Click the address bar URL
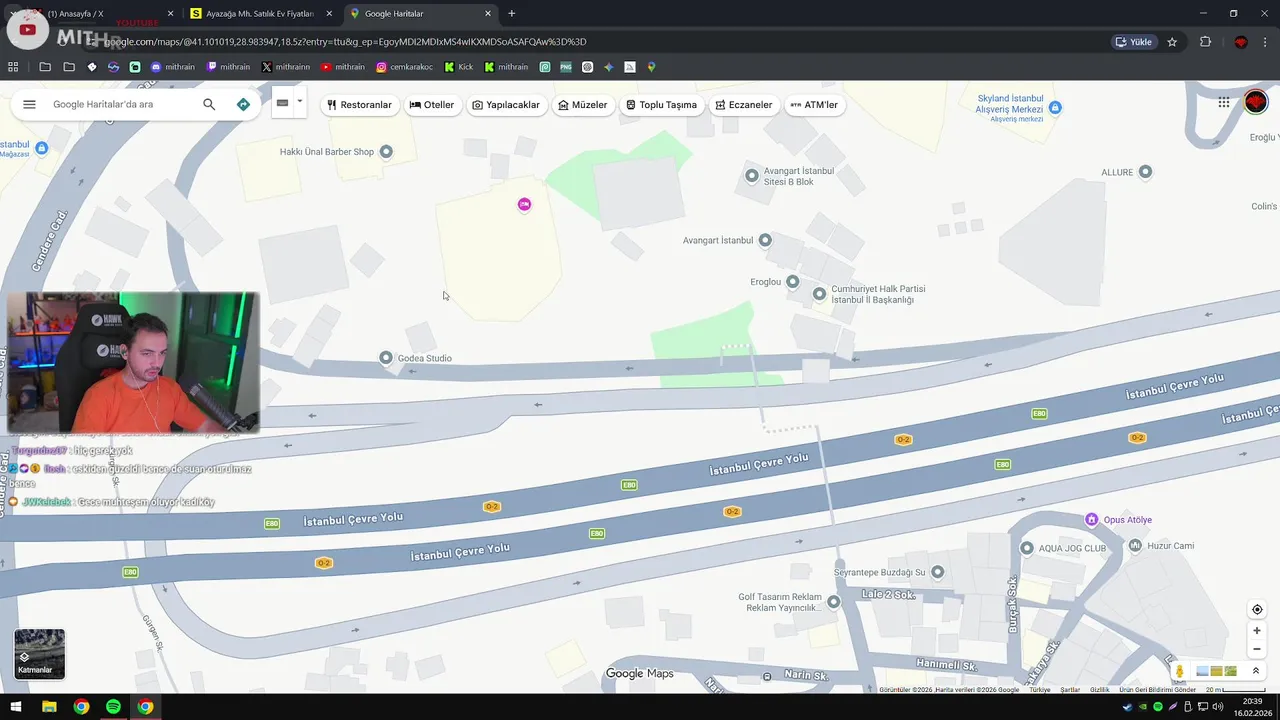 click(x=345, y=42)
